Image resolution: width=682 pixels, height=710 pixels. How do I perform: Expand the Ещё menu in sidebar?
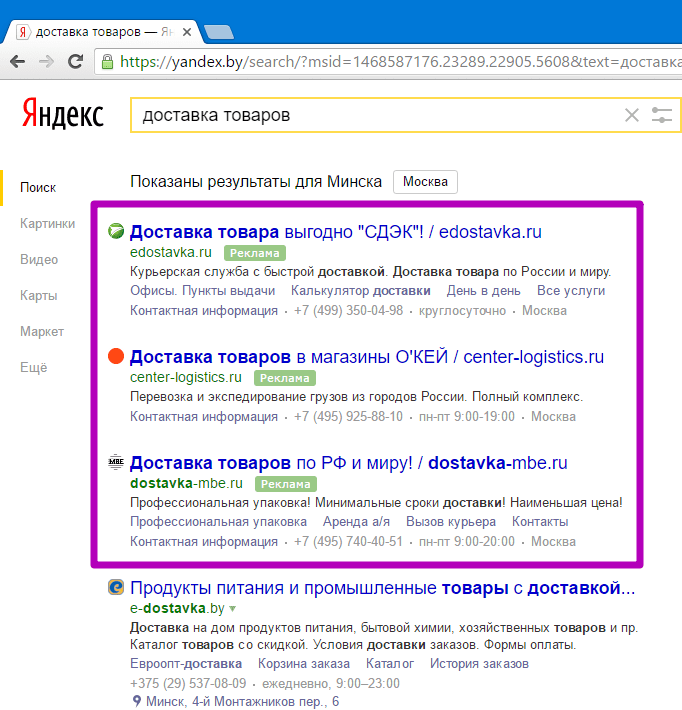click(x=34, y=368)
